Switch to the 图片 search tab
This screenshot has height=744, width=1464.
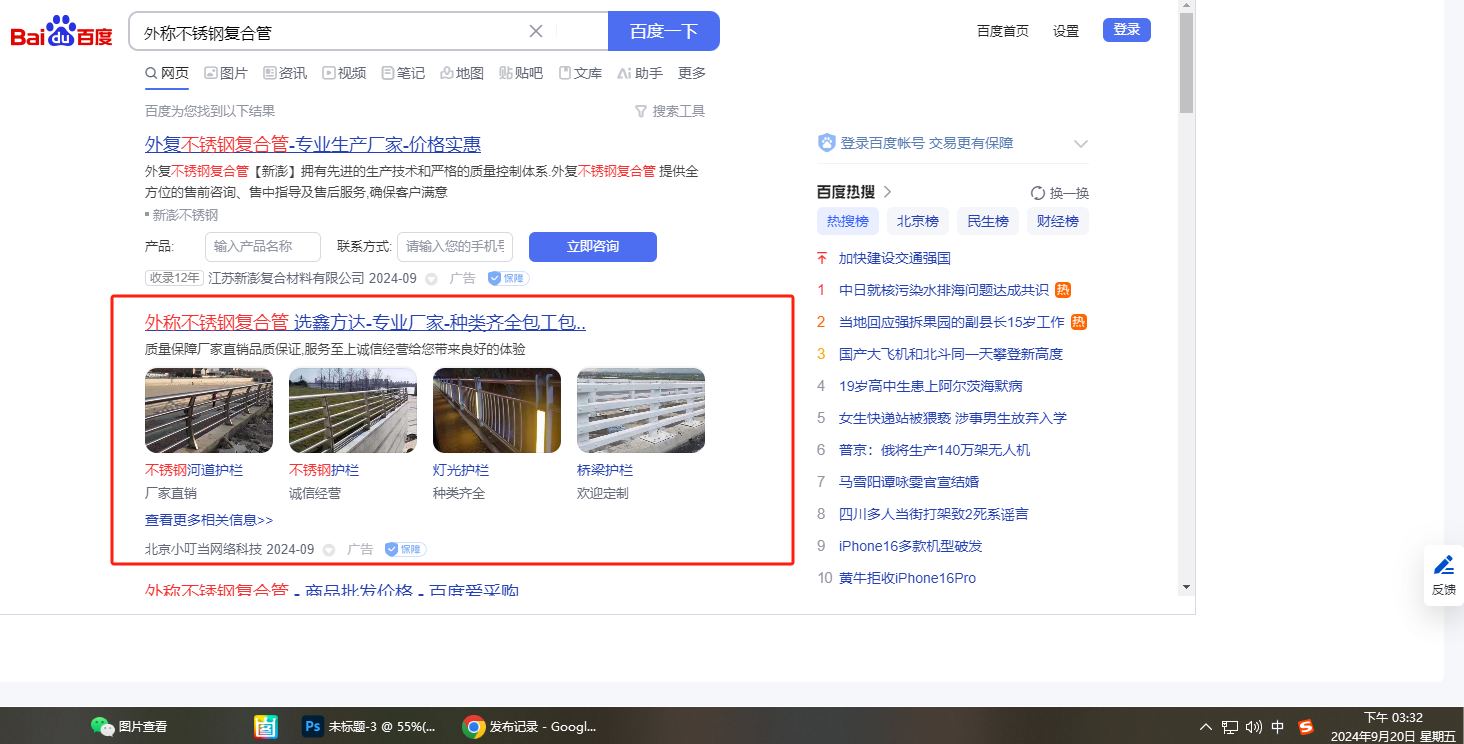click(226, 73)
